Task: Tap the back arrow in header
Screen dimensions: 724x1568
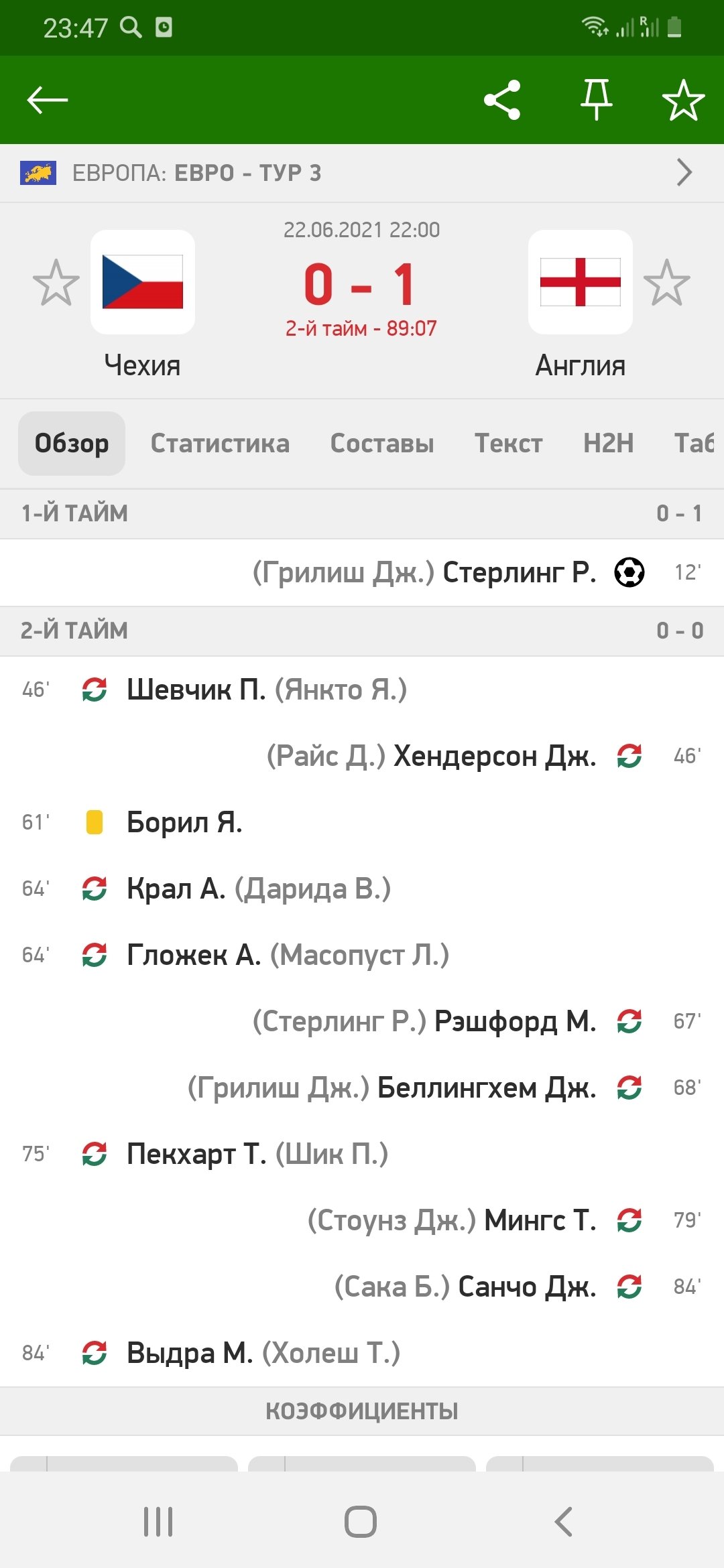Action: pyautogui.click(x=47, y=101)
